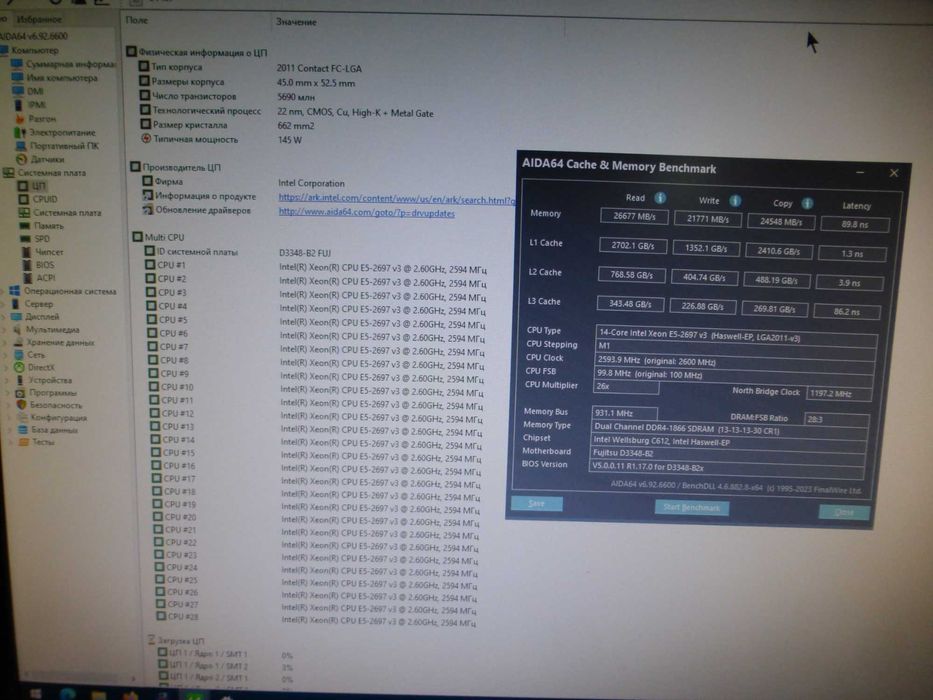933x700 pixels.
Task: Click the Мультимедиа icon
Action: click(17, 329)
